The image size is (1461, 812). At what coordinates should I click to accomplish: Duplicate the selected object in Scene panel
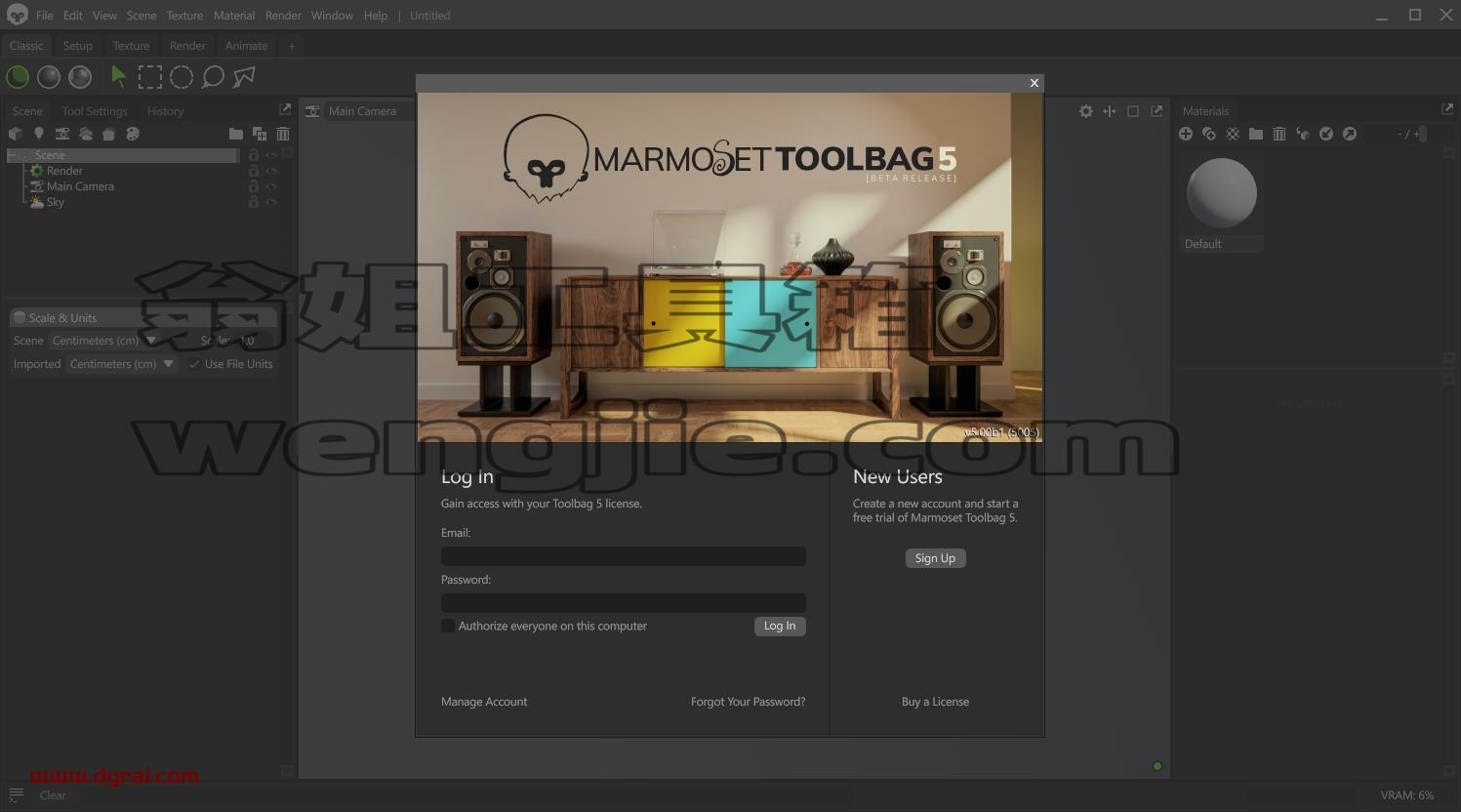point(260,134)
